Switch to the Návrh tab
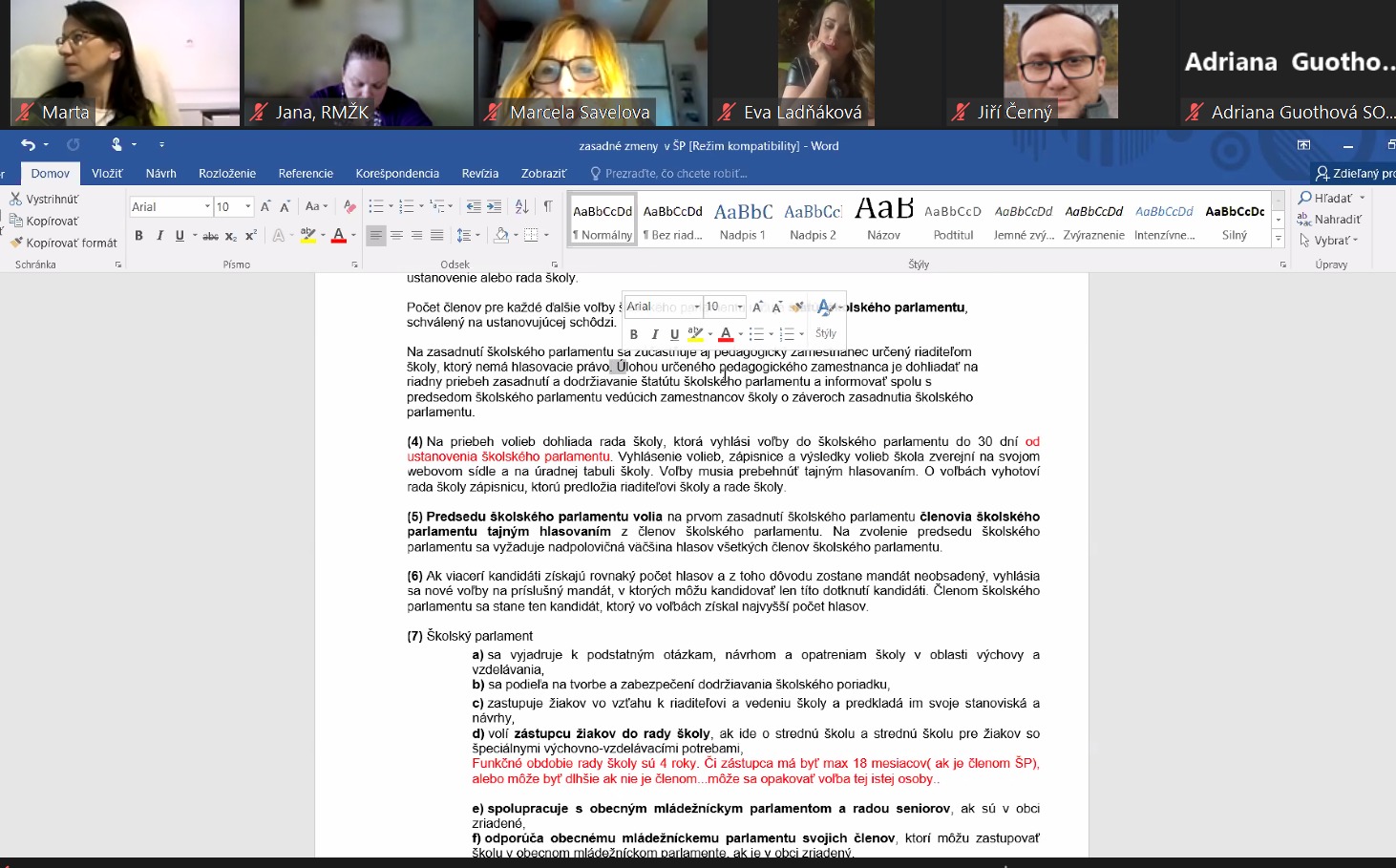1396x868 pixels. tap(161, 173)
